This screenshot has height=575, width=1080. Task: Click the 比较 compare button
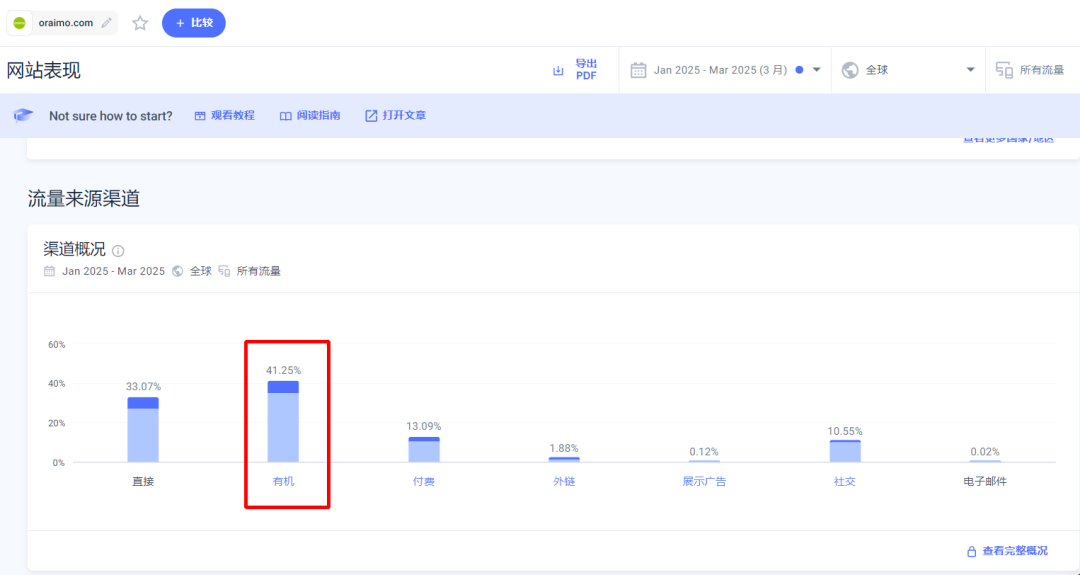194,23
